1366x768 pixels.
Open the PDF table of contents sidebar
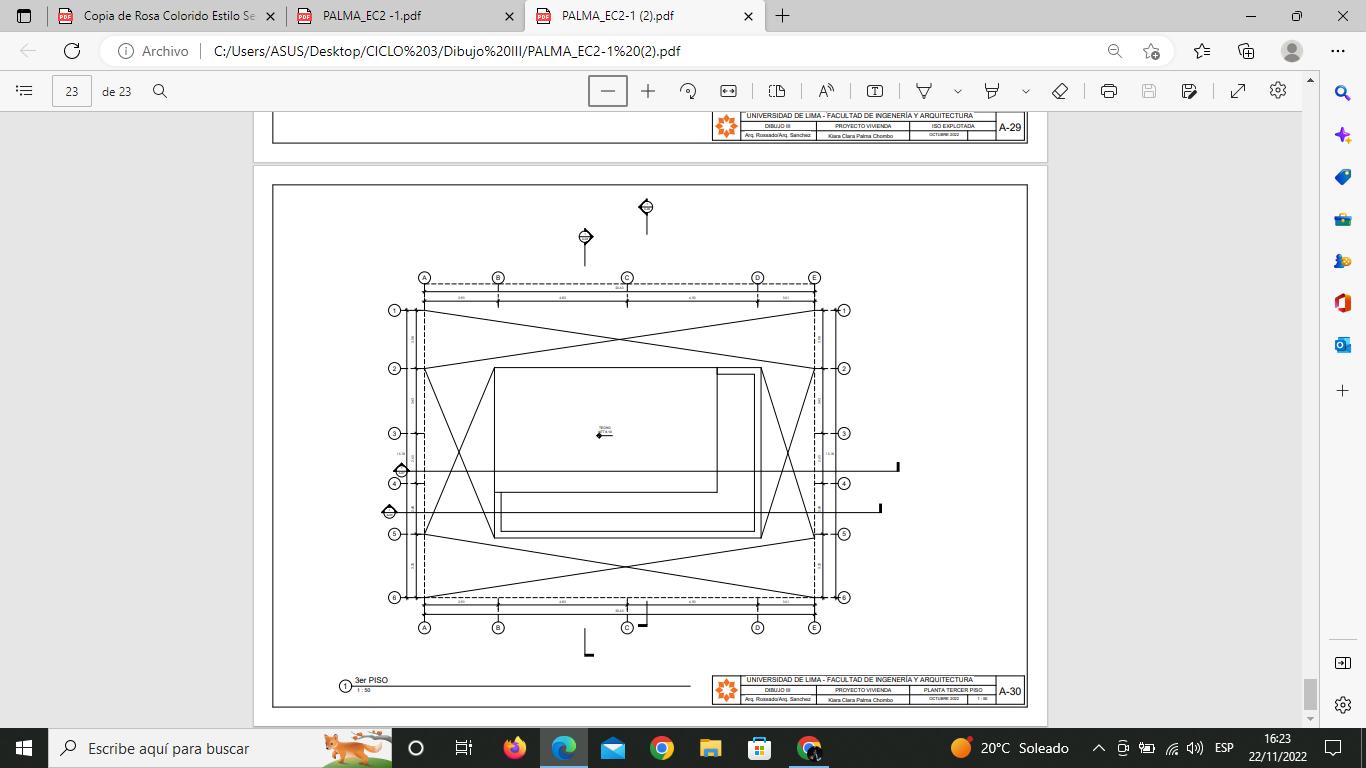pos(24,91)
